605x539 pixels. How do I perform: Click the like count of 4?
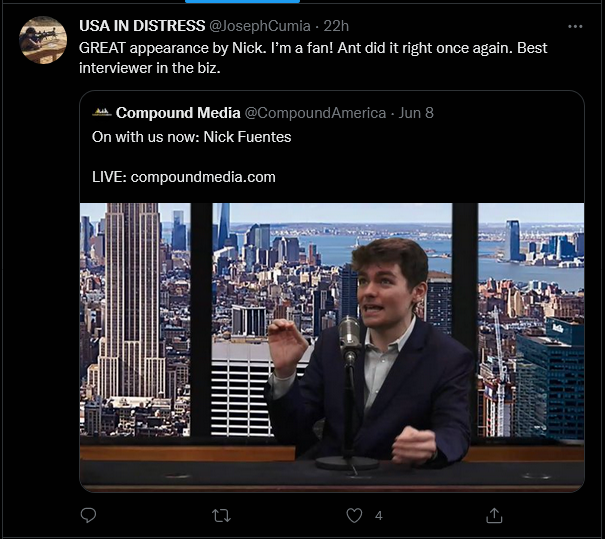[378, 515]
